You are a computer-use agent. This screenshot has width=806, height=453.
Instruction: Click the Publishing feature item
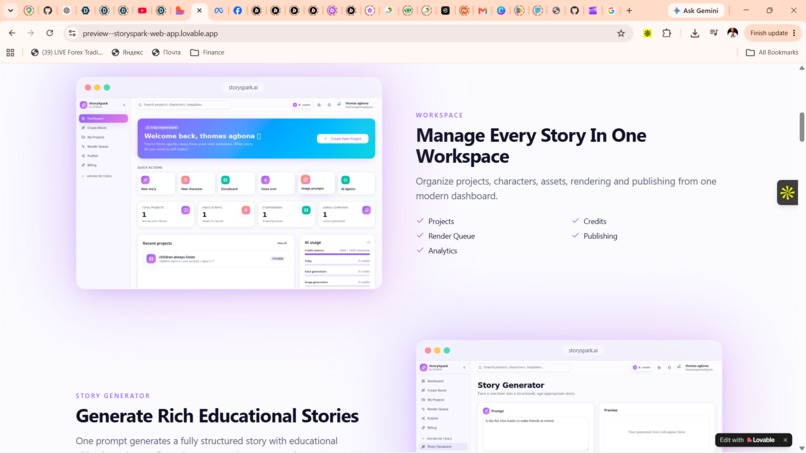coord(594,236)
